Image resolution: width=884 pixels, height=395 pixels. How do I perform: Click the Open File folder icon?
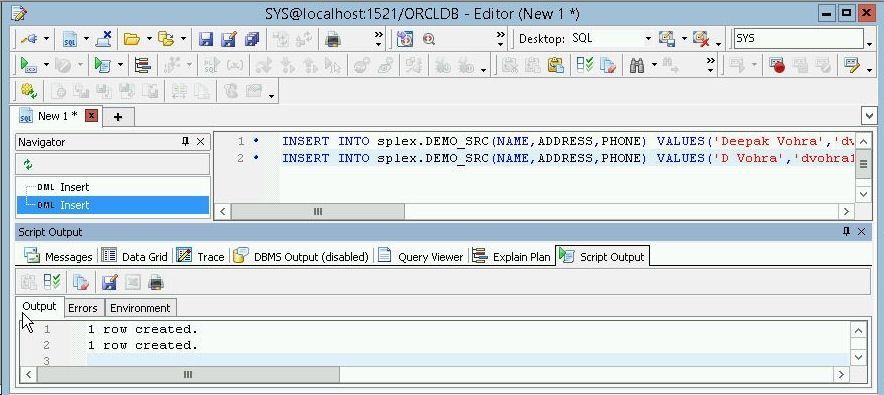(x=132, y=38)
